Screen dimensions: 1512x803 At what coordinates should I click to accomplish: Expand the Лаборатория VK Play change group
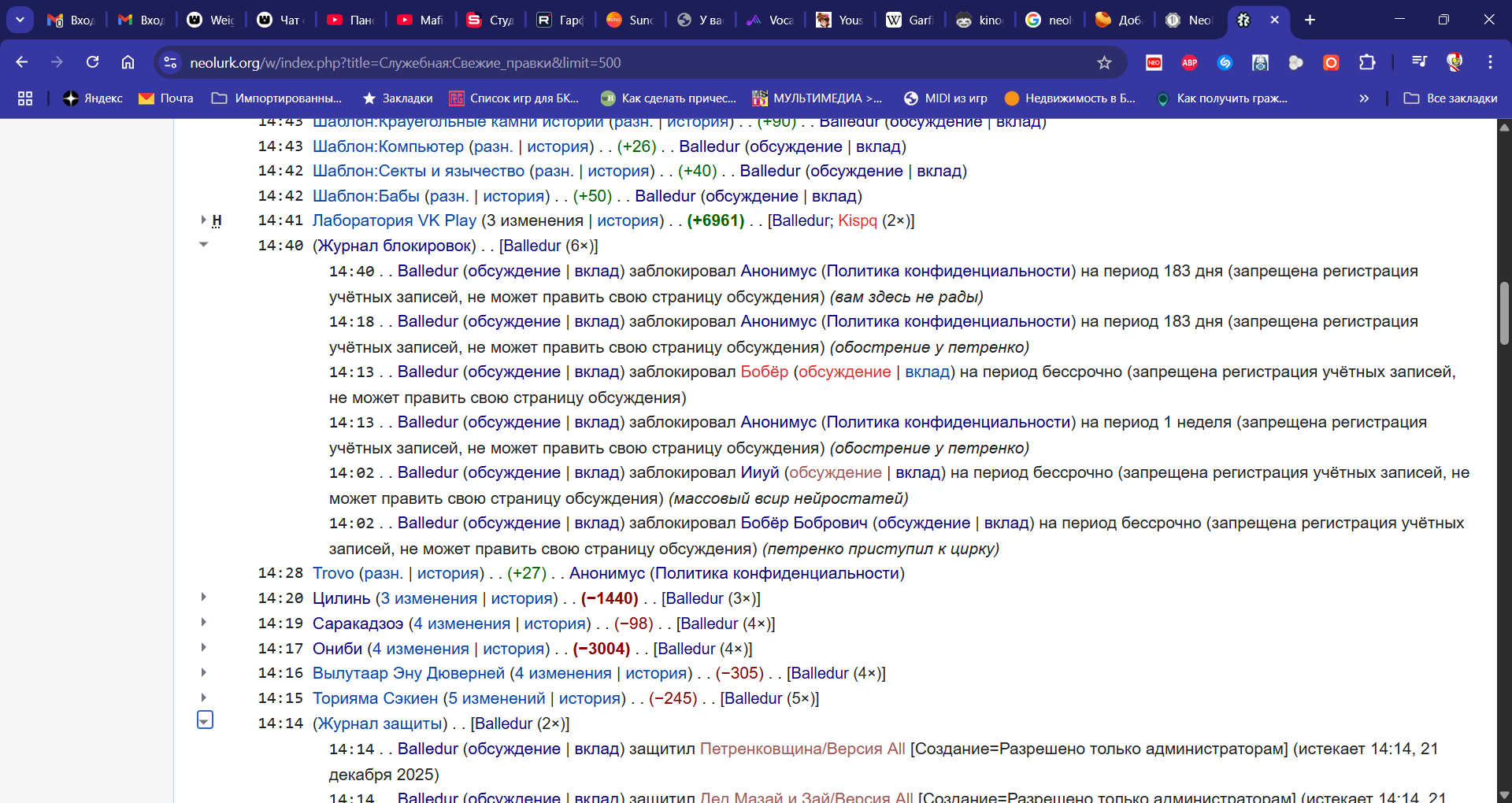point(203,220)
